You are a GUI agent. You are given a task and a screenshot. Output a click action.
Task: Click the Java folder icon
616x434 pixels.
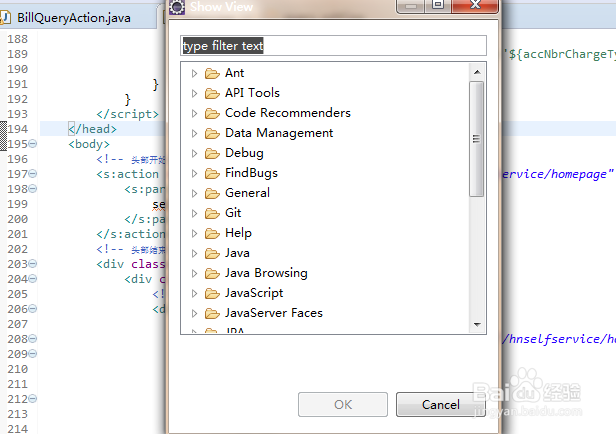pyautogui.click(x=212, y=253)
